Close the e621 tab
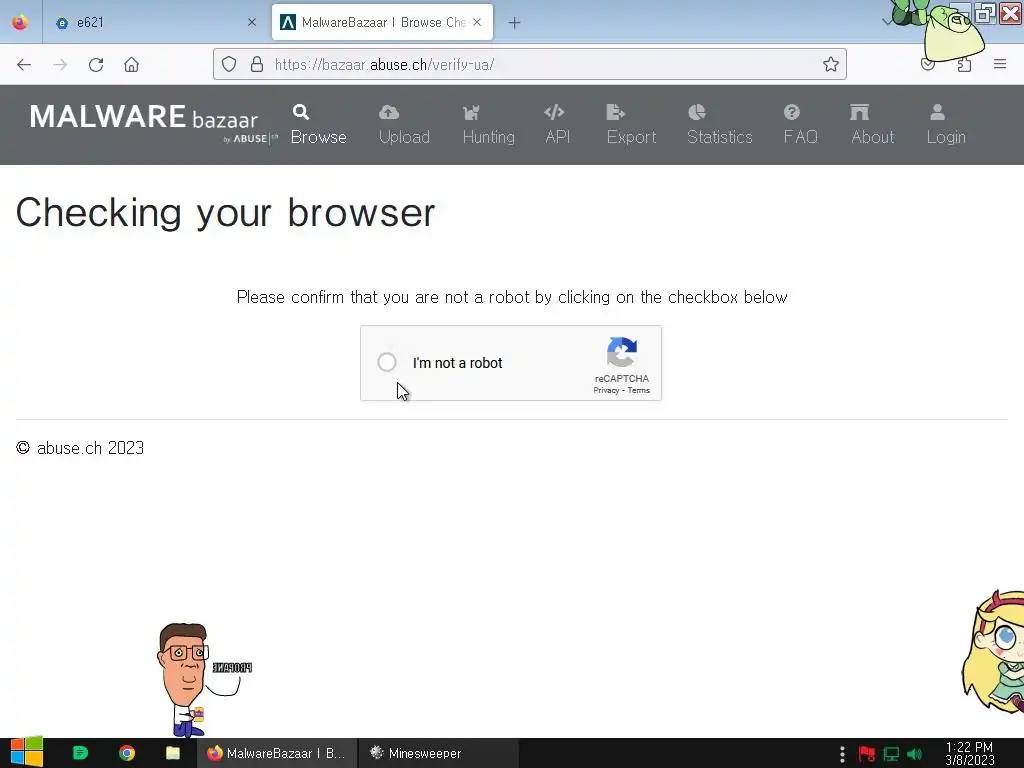The height and width of the screenshot is (768, 1024). tap(251, 22)
